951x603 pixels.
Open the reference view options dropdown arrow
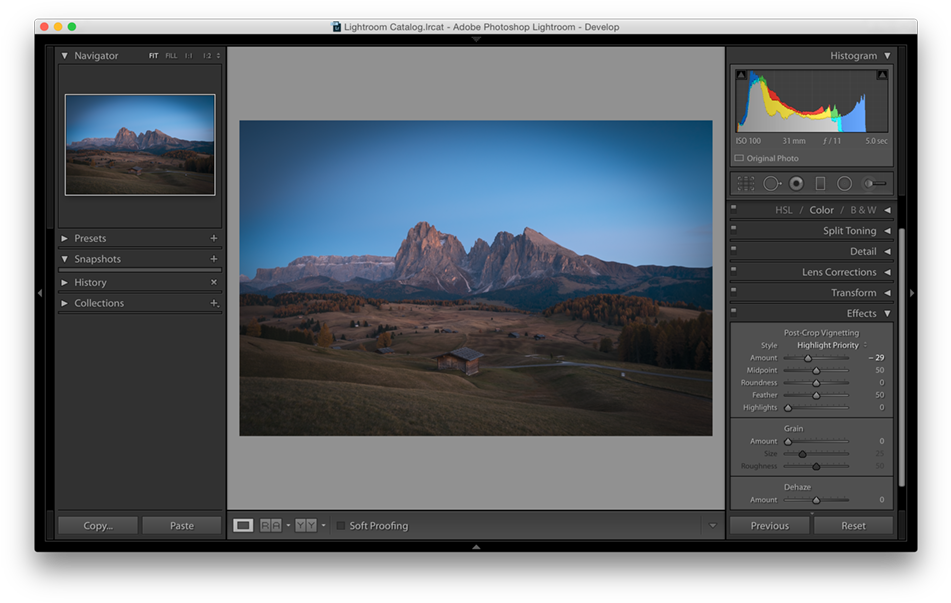point(288,525)
